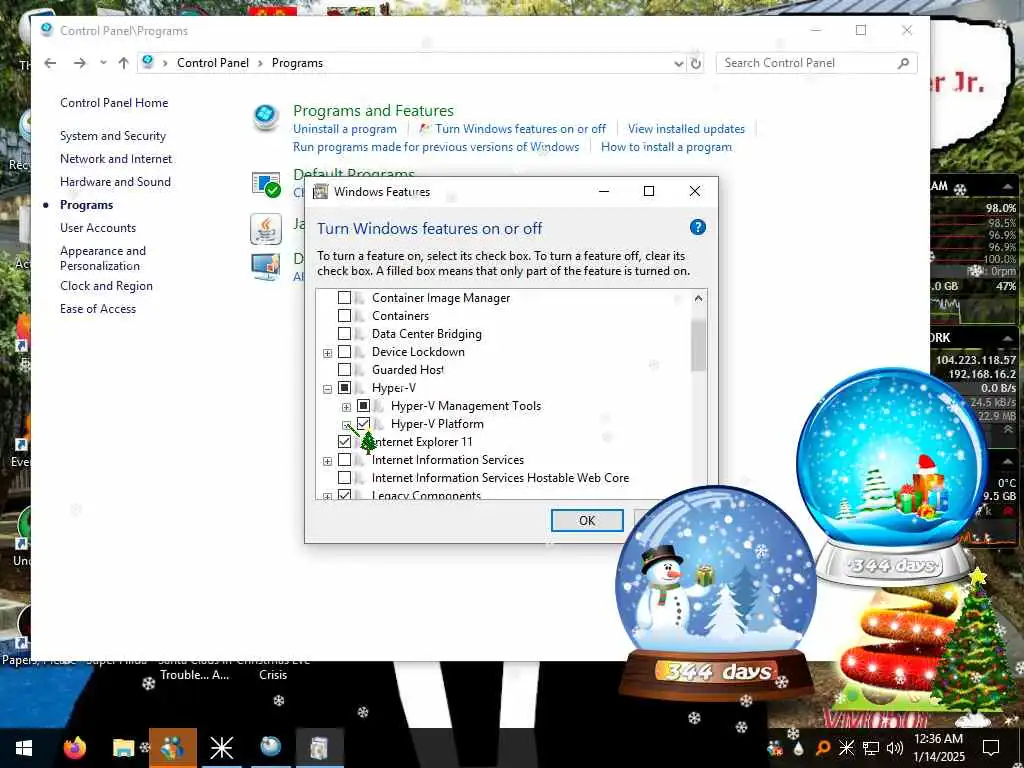Viewport: 1024px width, 768px height.
Task: Expand the Hyper-V Management Tools node
Action: [347, 408]
